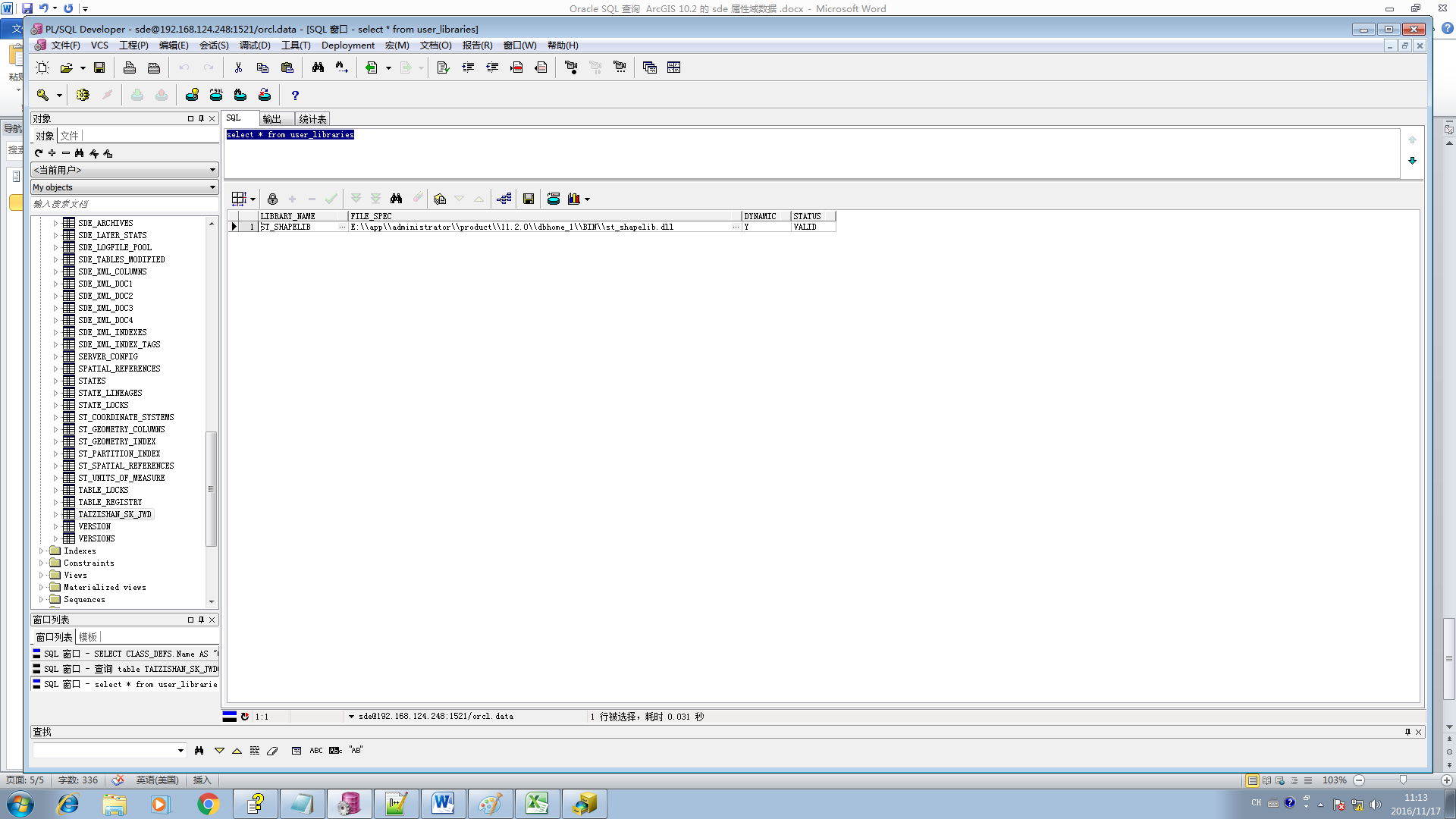Toggle whole-word search in find bar
1456x819 pixels.
(316, 750)
